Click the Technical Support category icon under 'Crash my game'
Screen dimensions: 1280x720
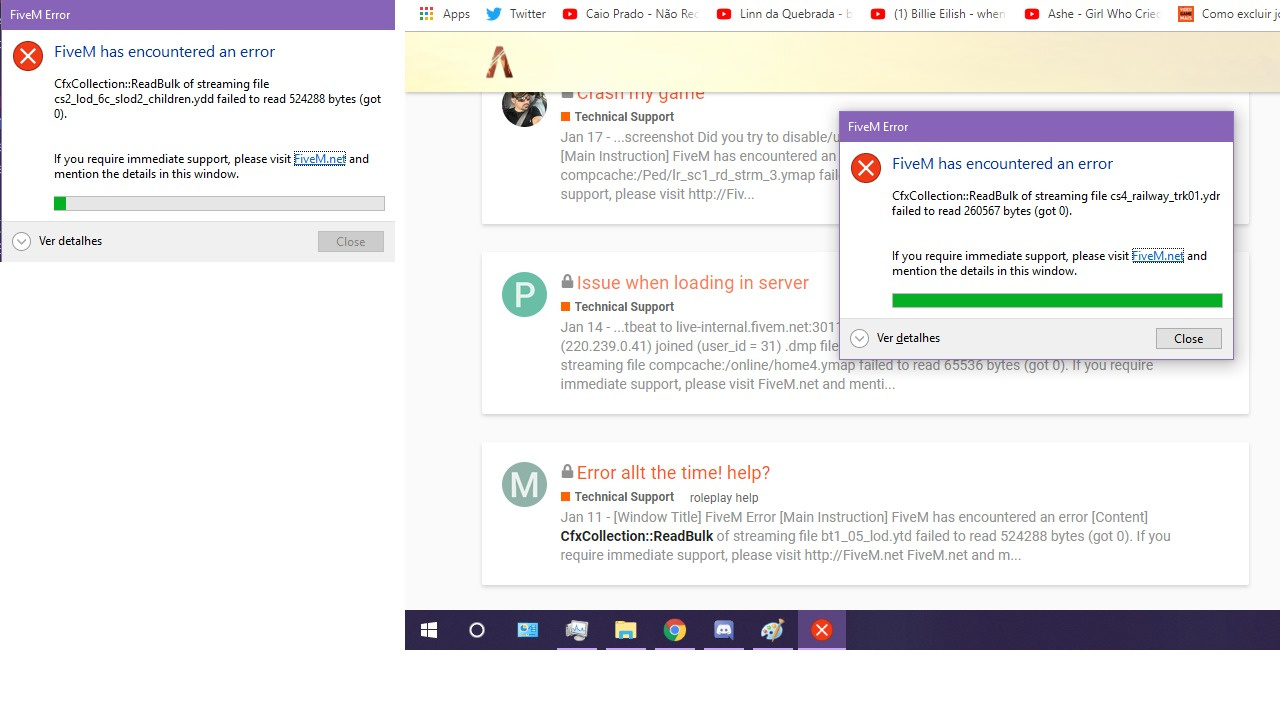point(565,116)
